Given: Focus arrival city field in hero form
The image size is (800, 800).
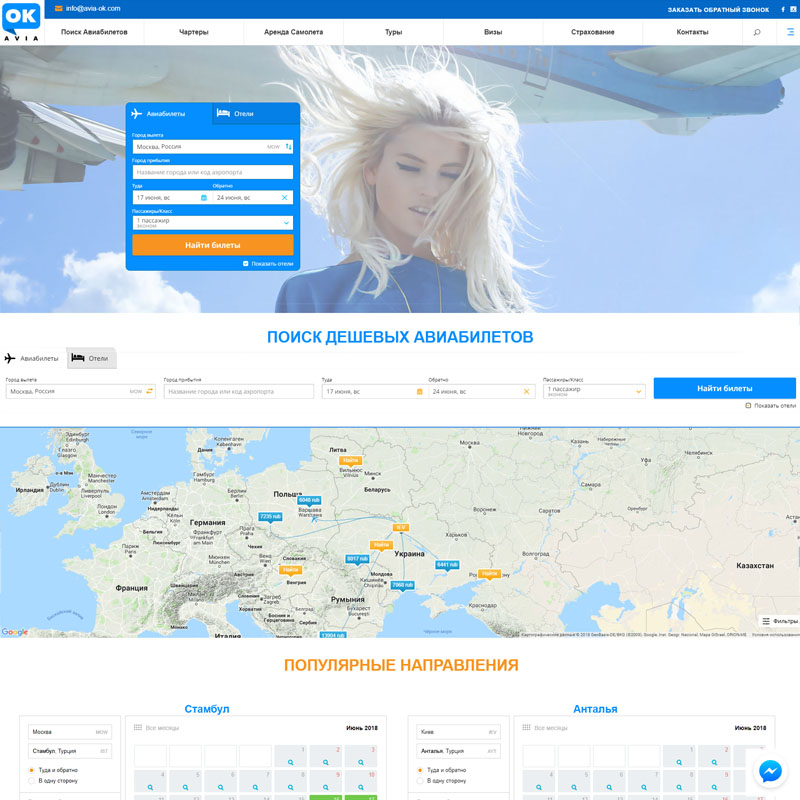Looking at the screenshot, I should 213,172.
